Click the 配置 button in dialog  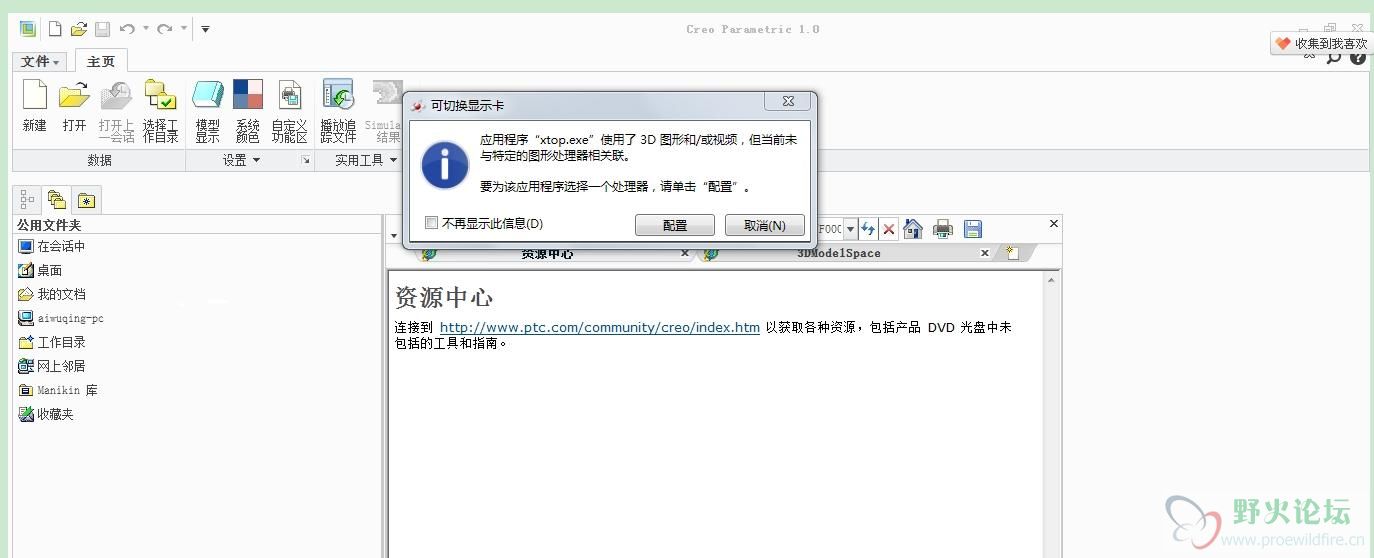(x=675, y=225)
